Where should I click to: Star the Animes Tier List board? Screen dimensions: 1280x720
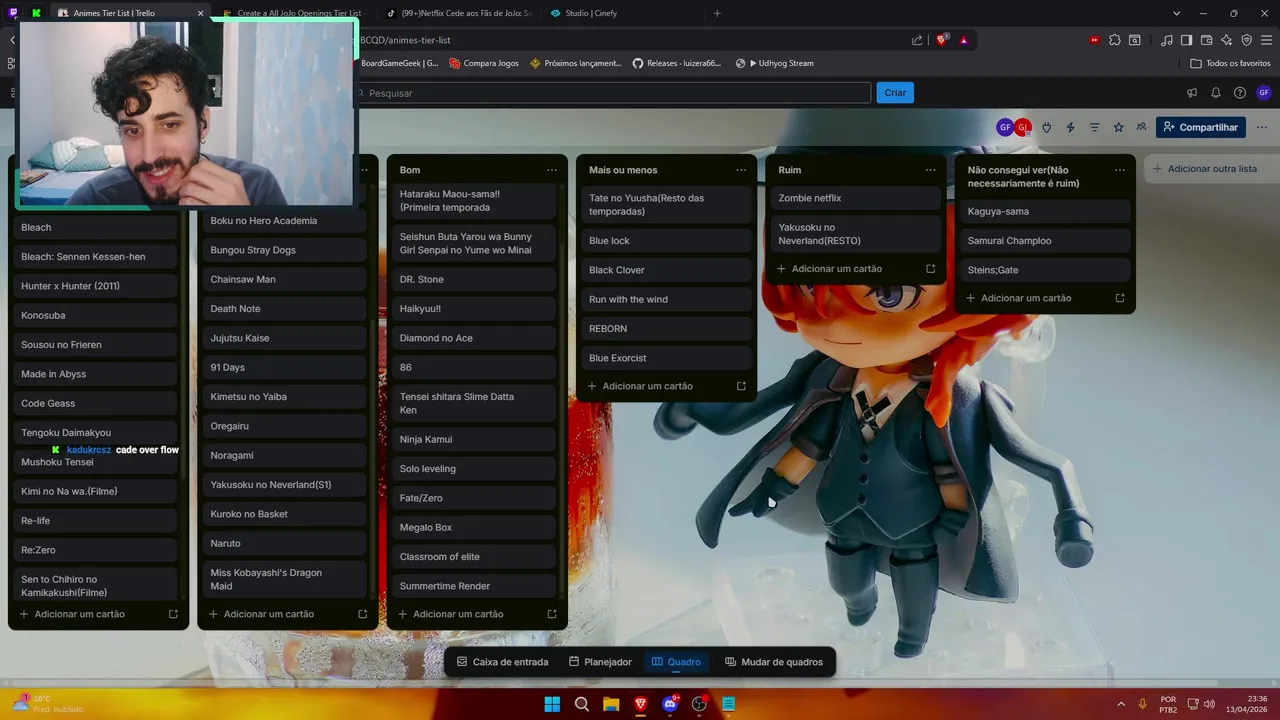[x=1119, y=127]
